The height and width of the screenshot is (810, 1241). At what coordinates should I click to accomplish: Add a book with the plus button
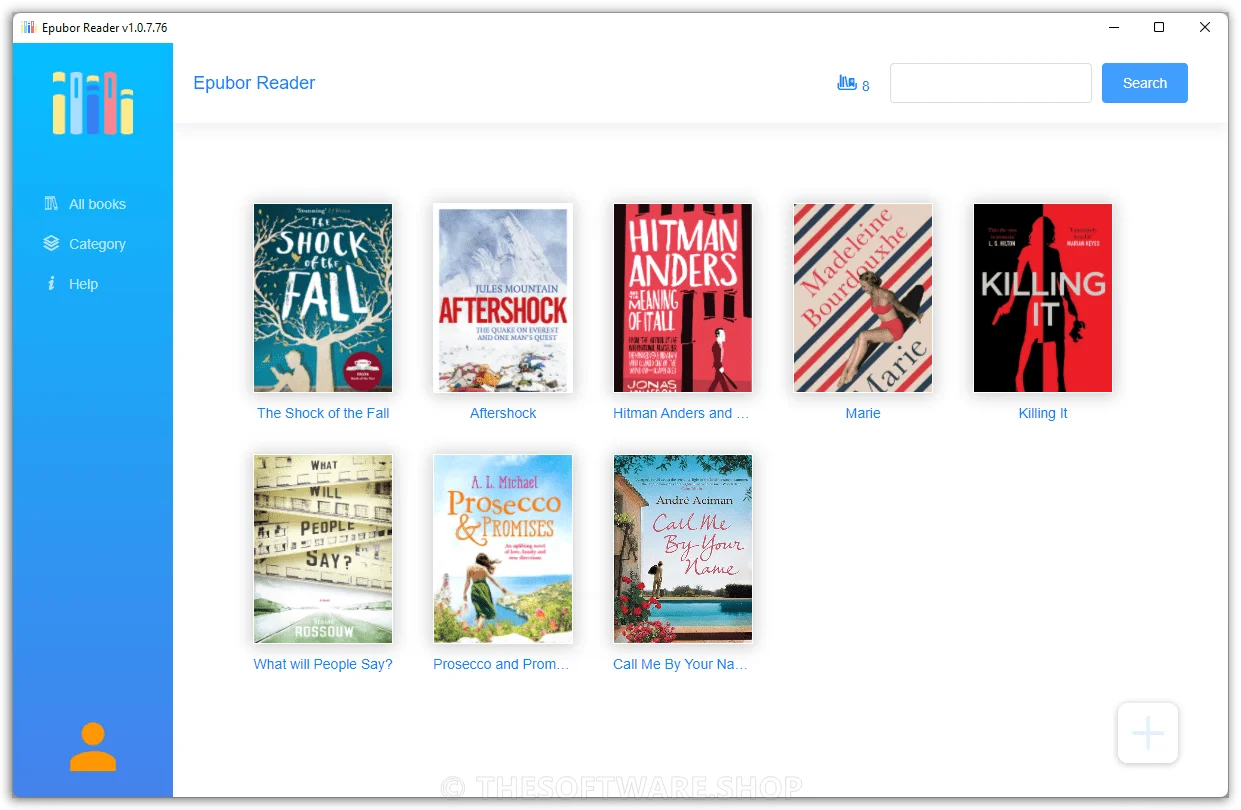1148,733
